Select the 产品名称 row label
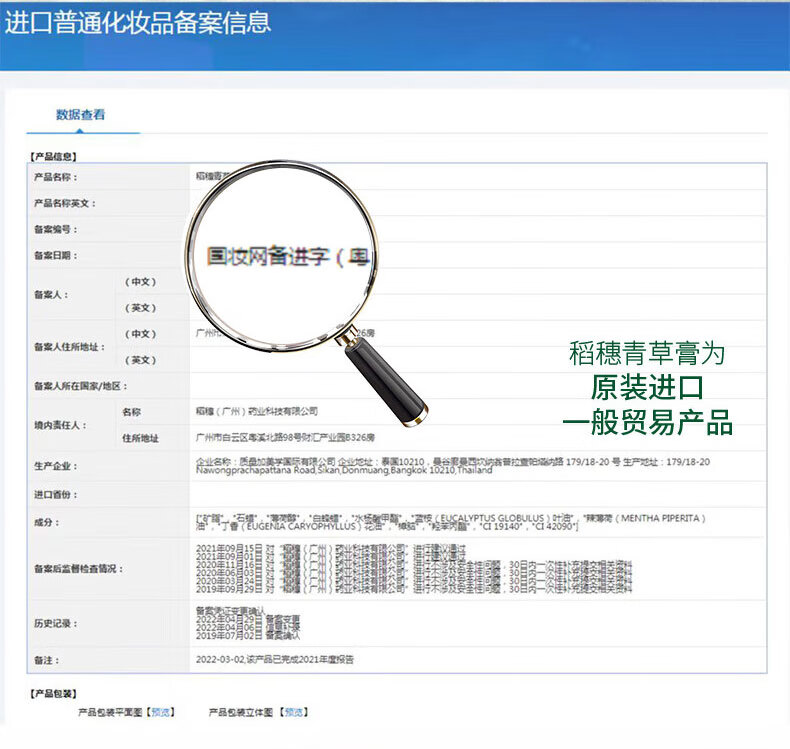790x749 pixels. (x=56, y=177)
